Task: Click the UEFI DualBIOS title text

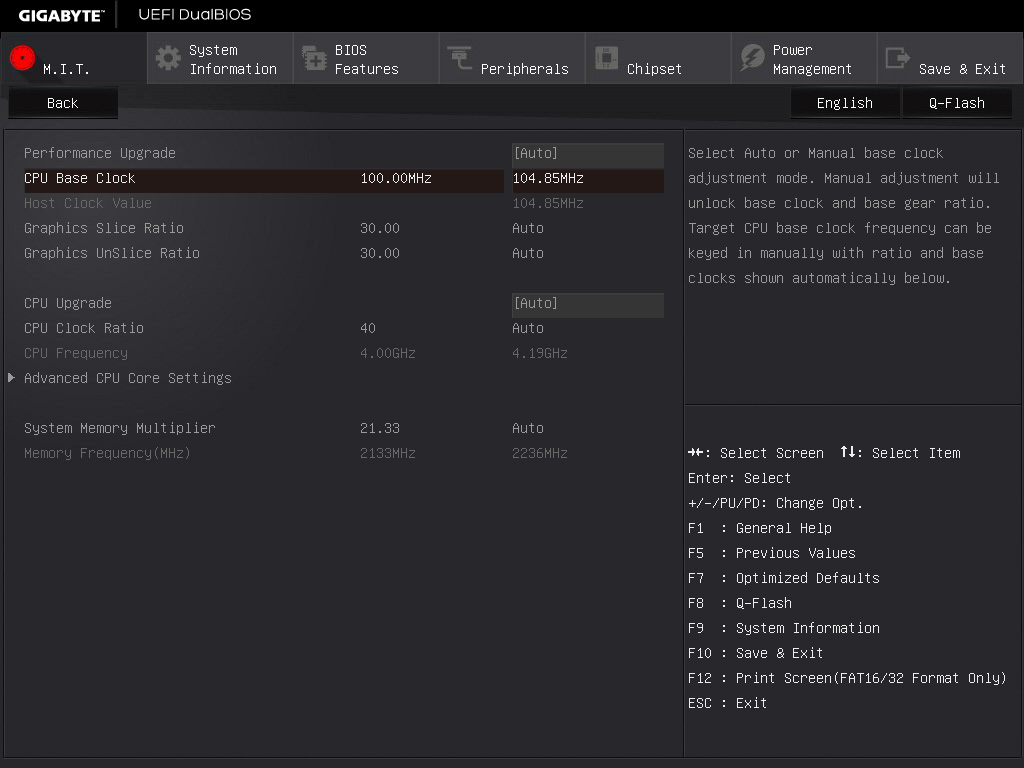Action: tap(195, 14)
